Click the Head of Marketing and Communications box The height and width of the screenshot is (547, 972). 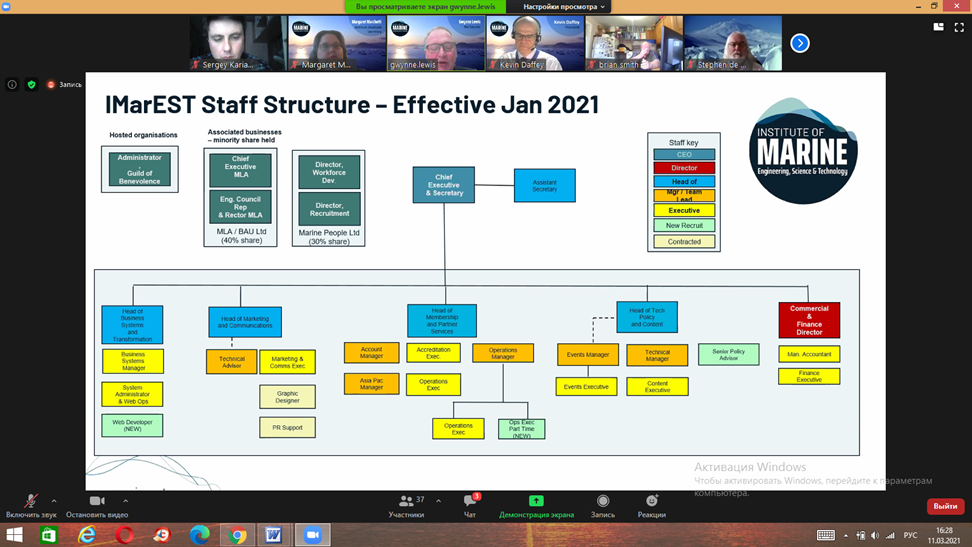(x=245, y=322)
